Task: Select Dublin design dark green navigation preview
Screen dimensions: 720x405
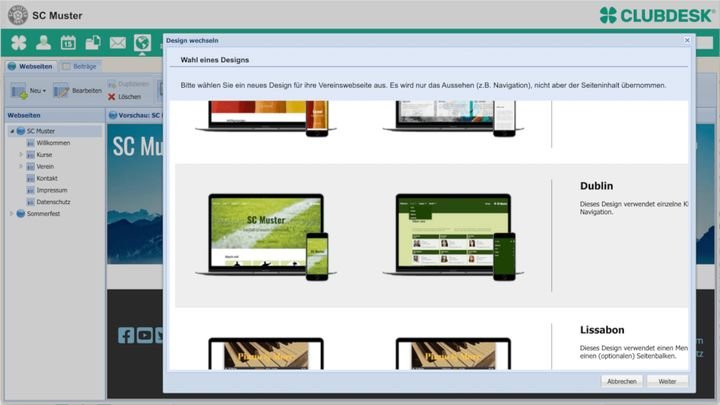Action: coord(453,236)
